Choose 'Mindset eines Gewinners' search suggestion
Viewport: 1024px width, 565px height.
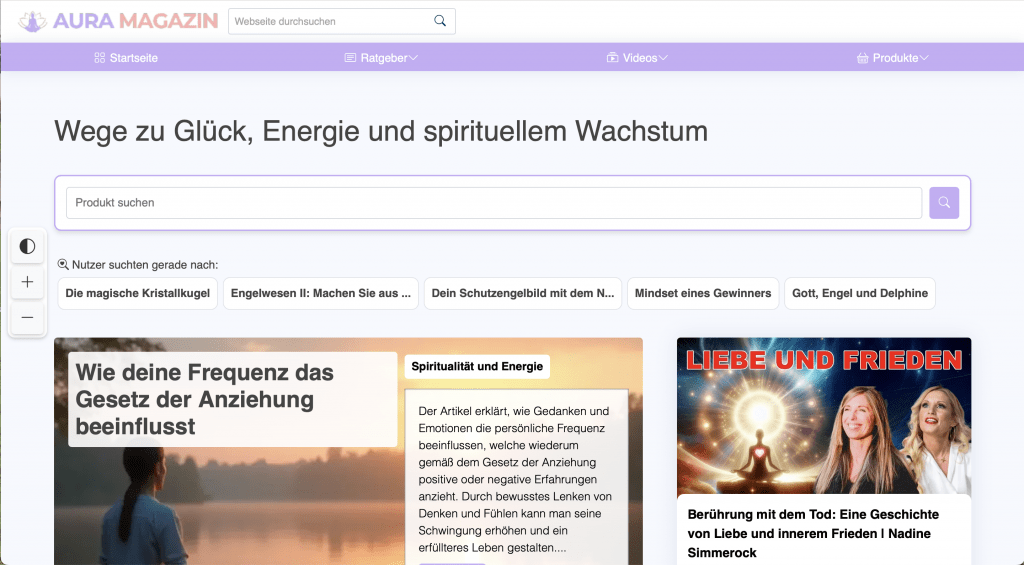703,294
